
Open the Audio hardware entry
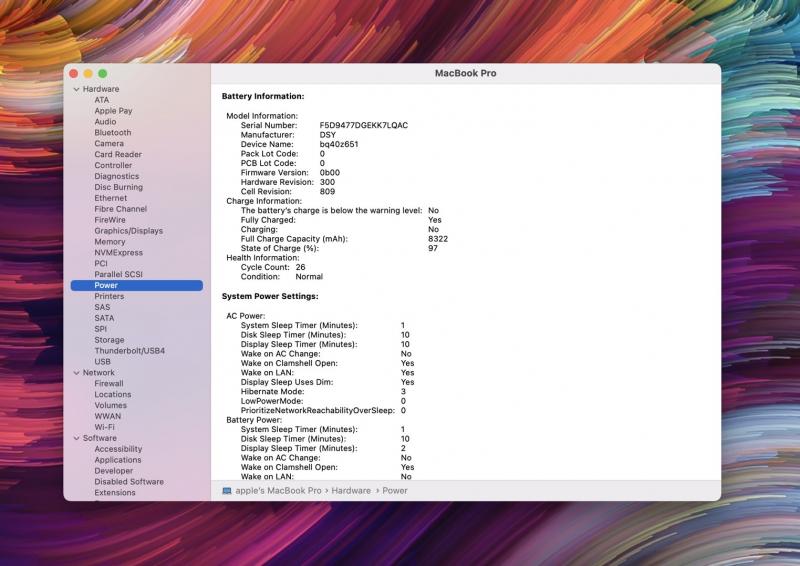click(105, 121)
